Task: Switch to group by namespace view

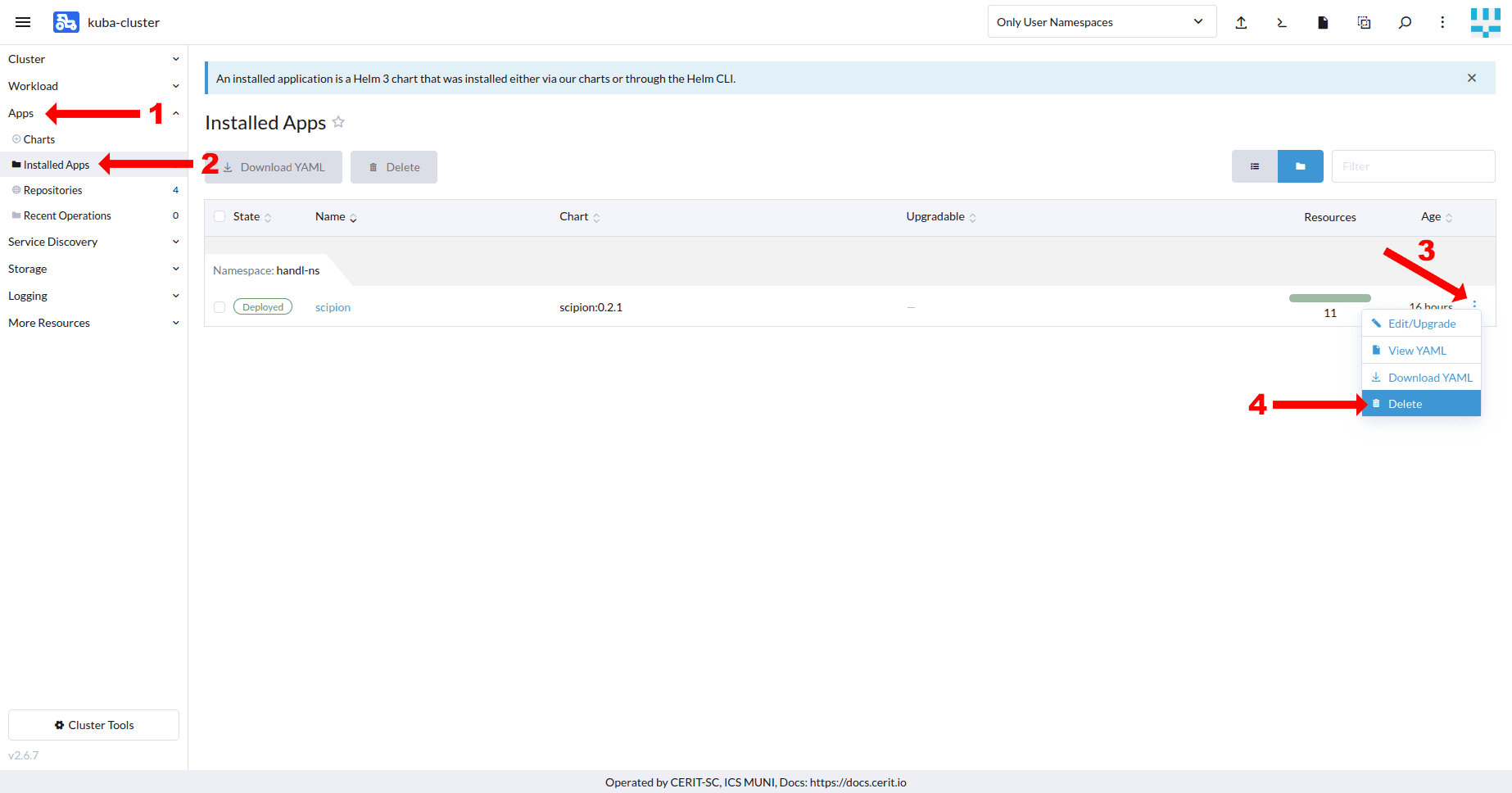Action: click(1300, 166)
